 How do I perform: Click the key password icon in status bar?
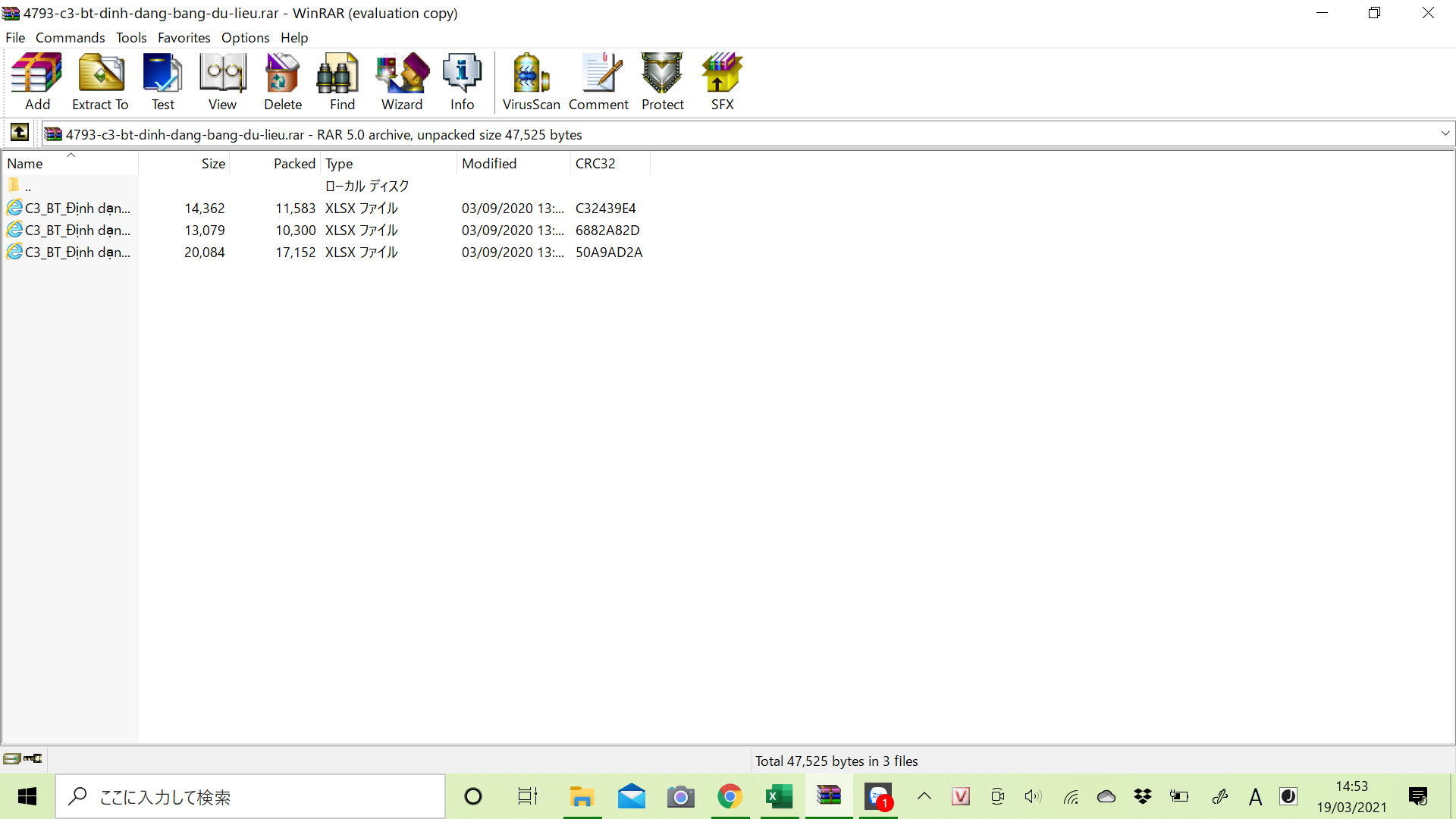pyautogui.click(x=33, y=758)
